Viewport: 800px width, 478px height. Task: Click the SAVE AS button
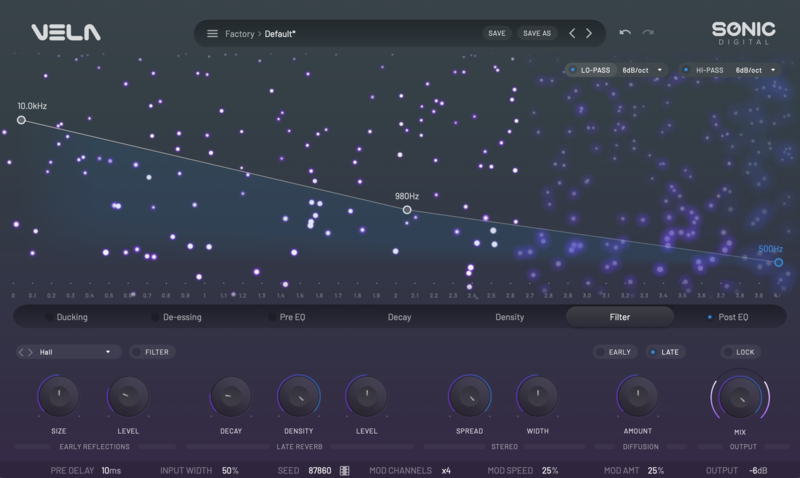pos(537,33)
